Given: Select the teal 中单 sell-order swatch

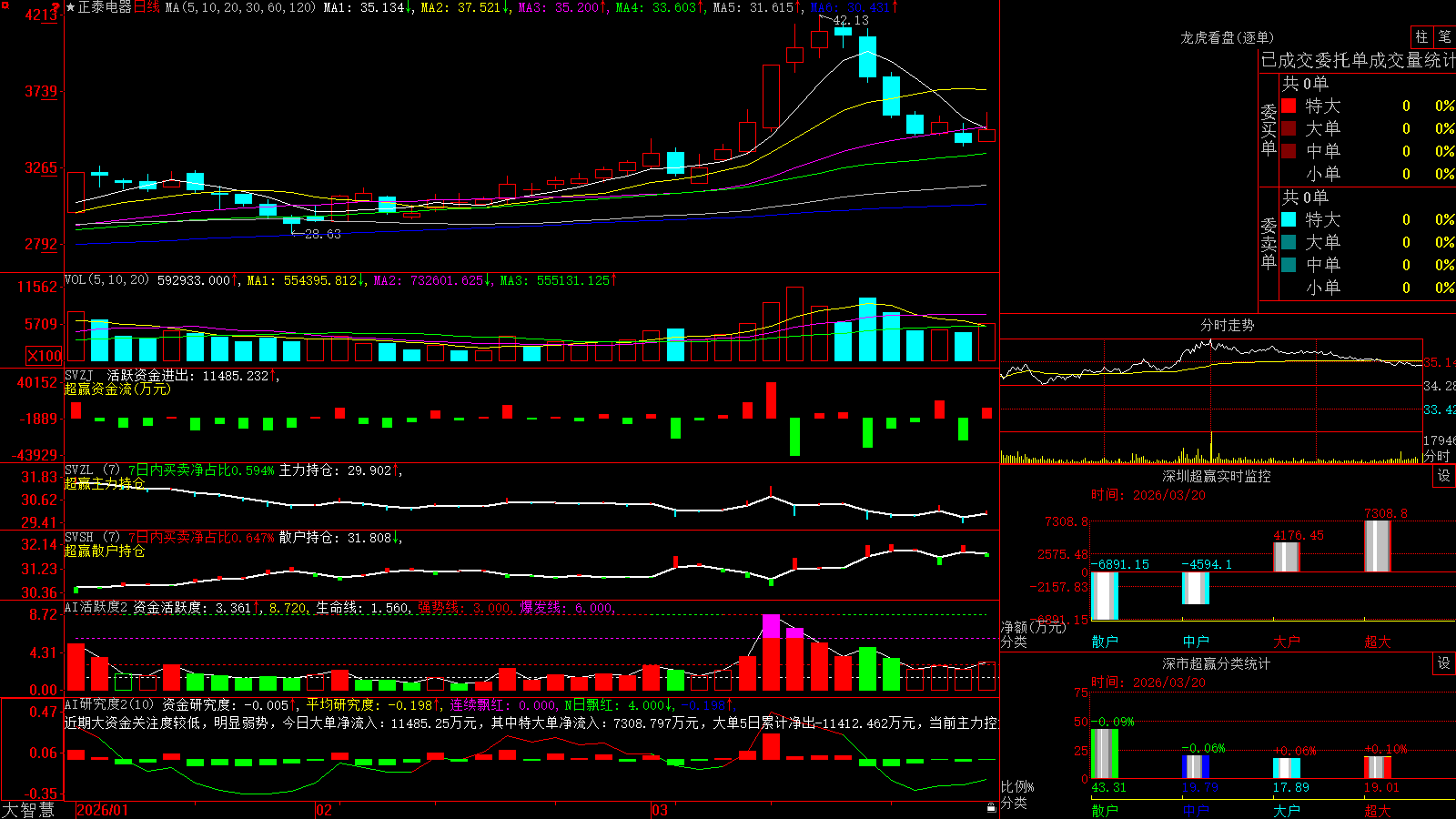Looking at the screenshot, I should click(x=1289, y=265).
